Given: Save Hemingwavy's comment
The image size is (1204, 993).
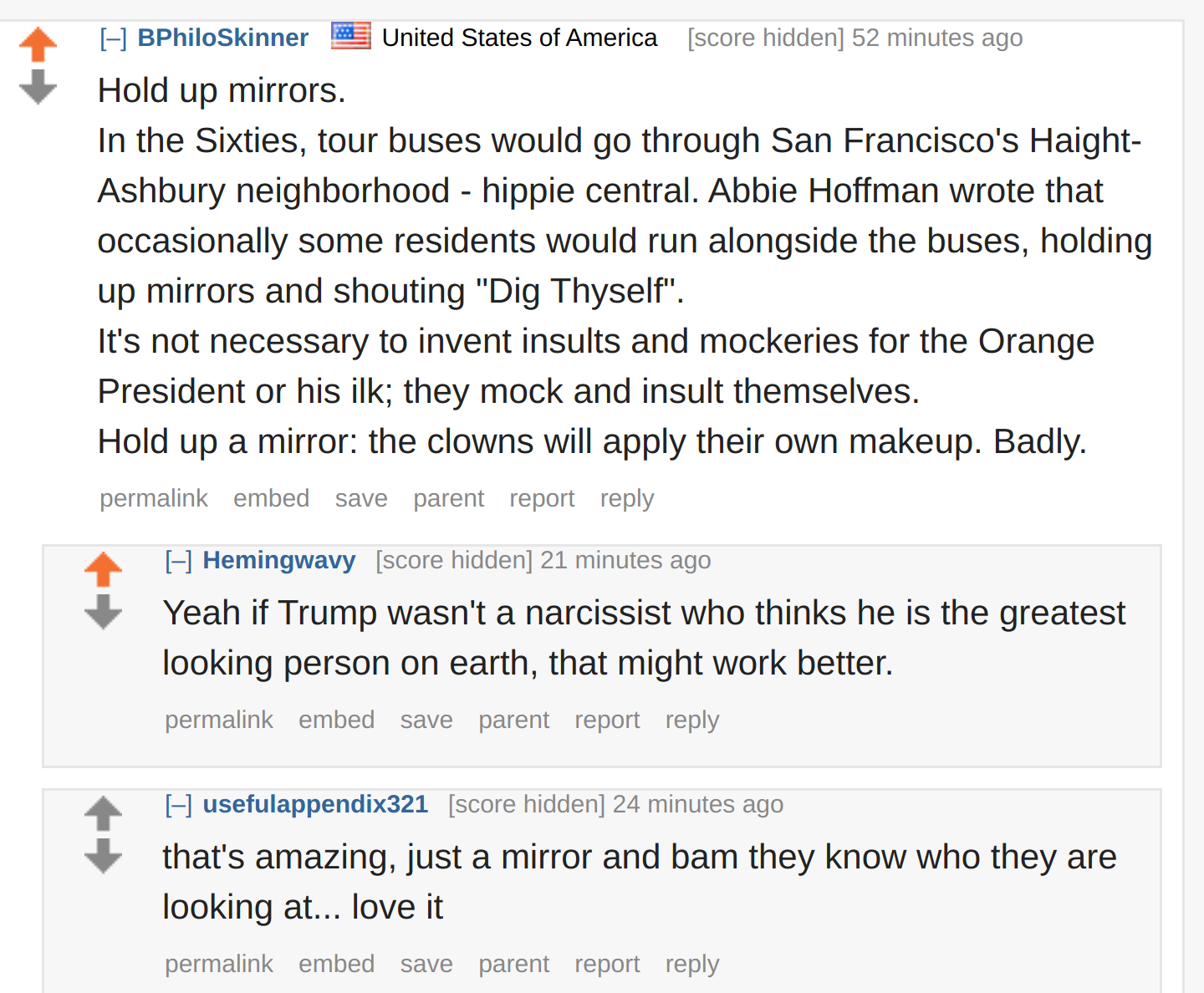Looking at the screenshot, I should point(426,720).
